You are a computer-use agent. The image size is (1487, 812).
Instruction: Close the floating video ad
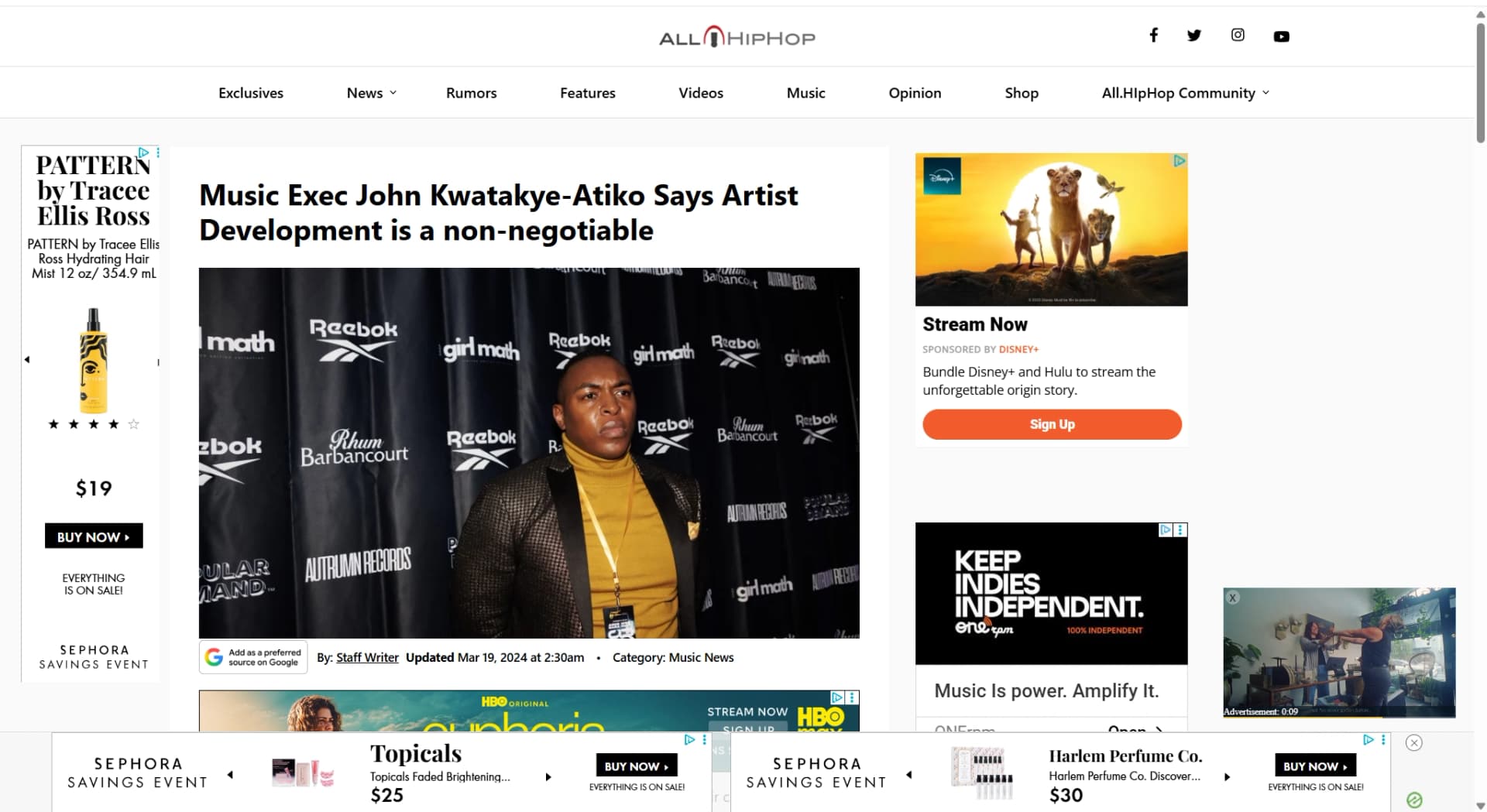tap(1233, 598)
